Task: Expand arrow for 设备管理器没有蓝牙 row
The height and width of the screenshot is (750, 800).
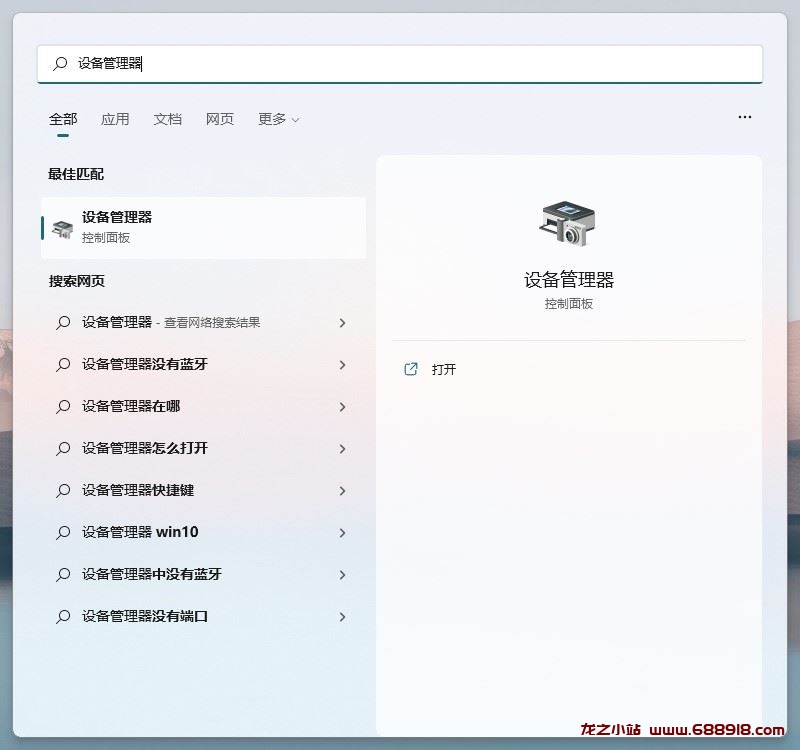Action: point(342,365)
